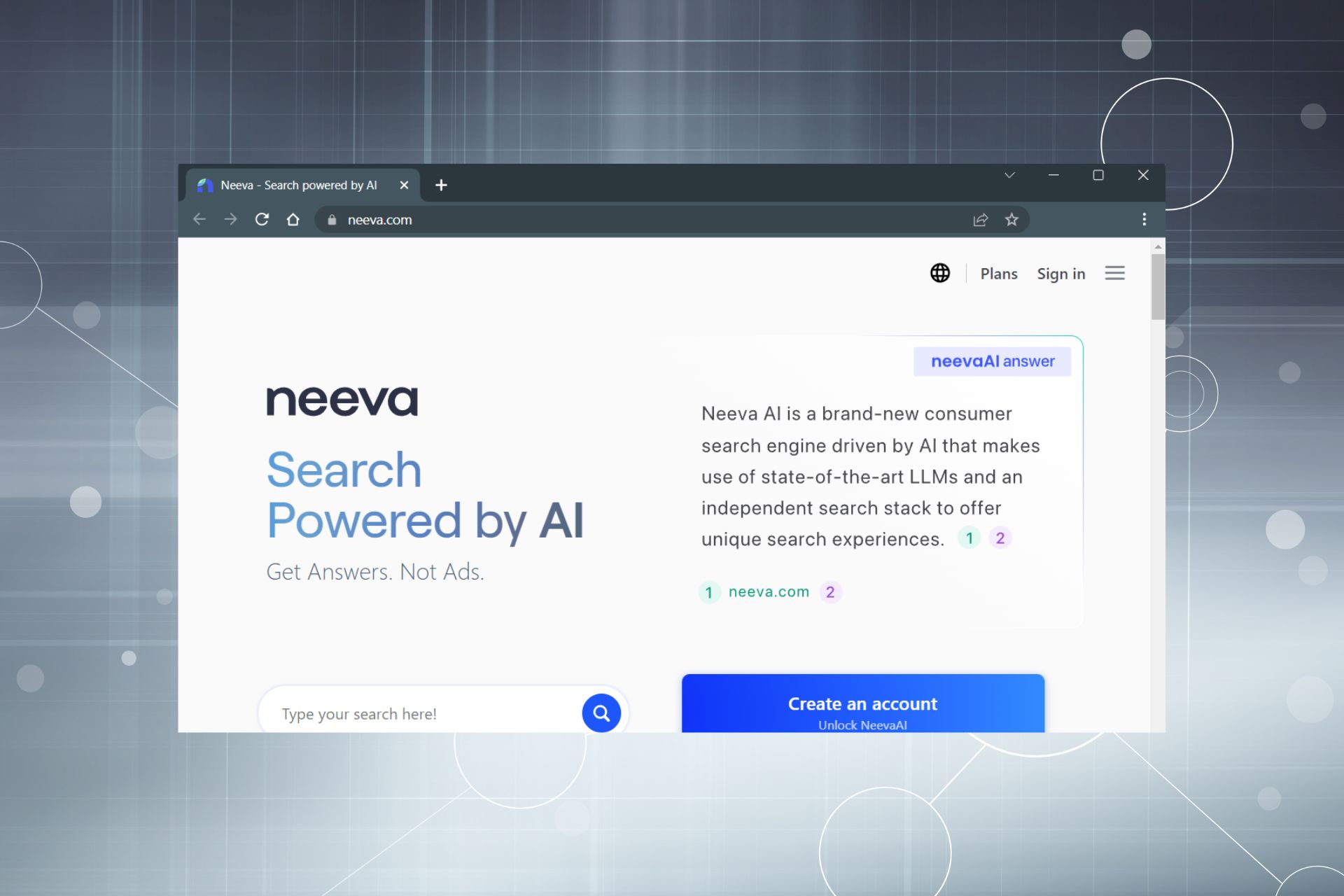Click the purple citation 2 badge in answer
Screen dimensions: 1344x896
[1000, 538]
